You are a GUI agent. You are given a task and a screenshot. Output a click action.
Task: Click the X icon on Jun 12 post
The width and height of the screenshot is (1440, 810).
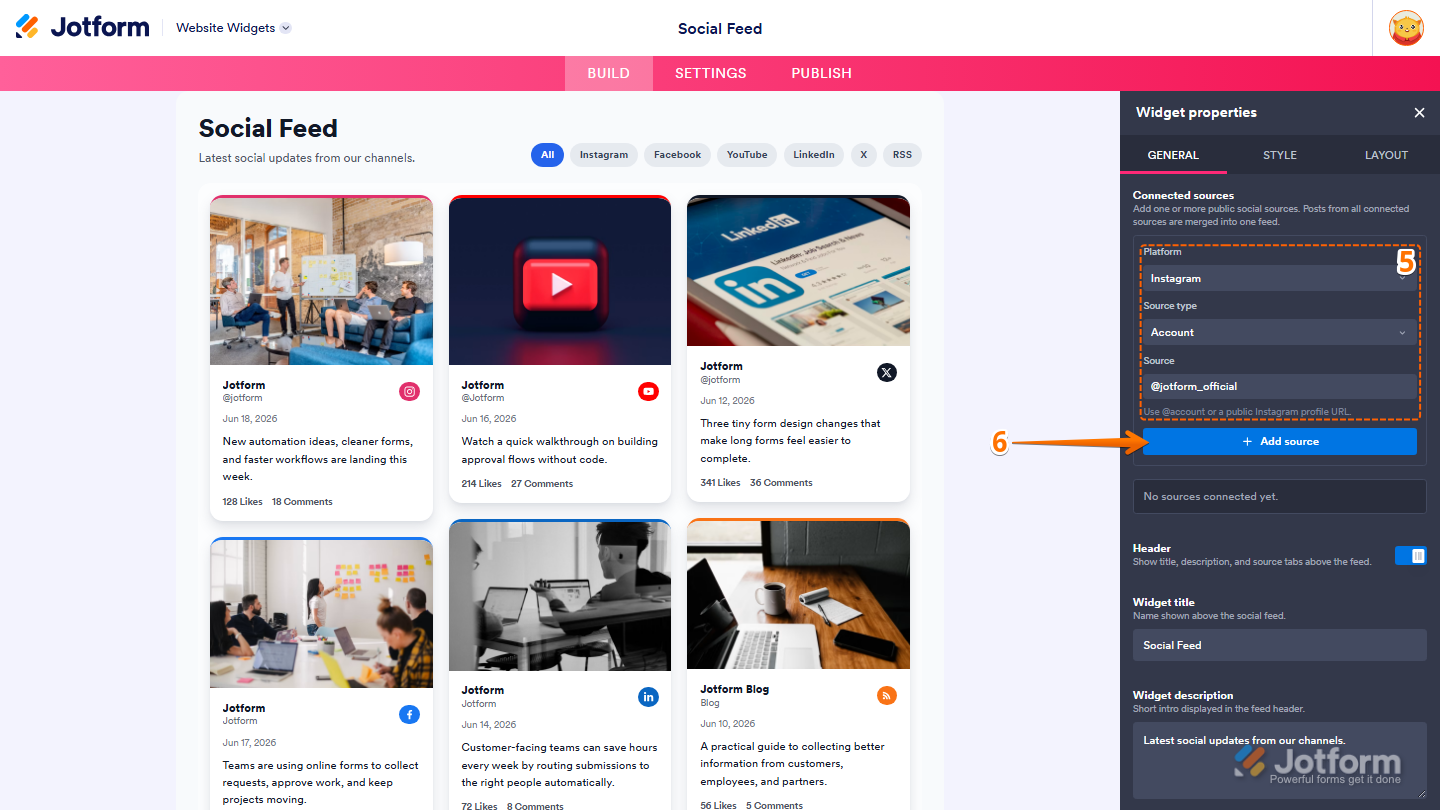click(x=887, y=373)
